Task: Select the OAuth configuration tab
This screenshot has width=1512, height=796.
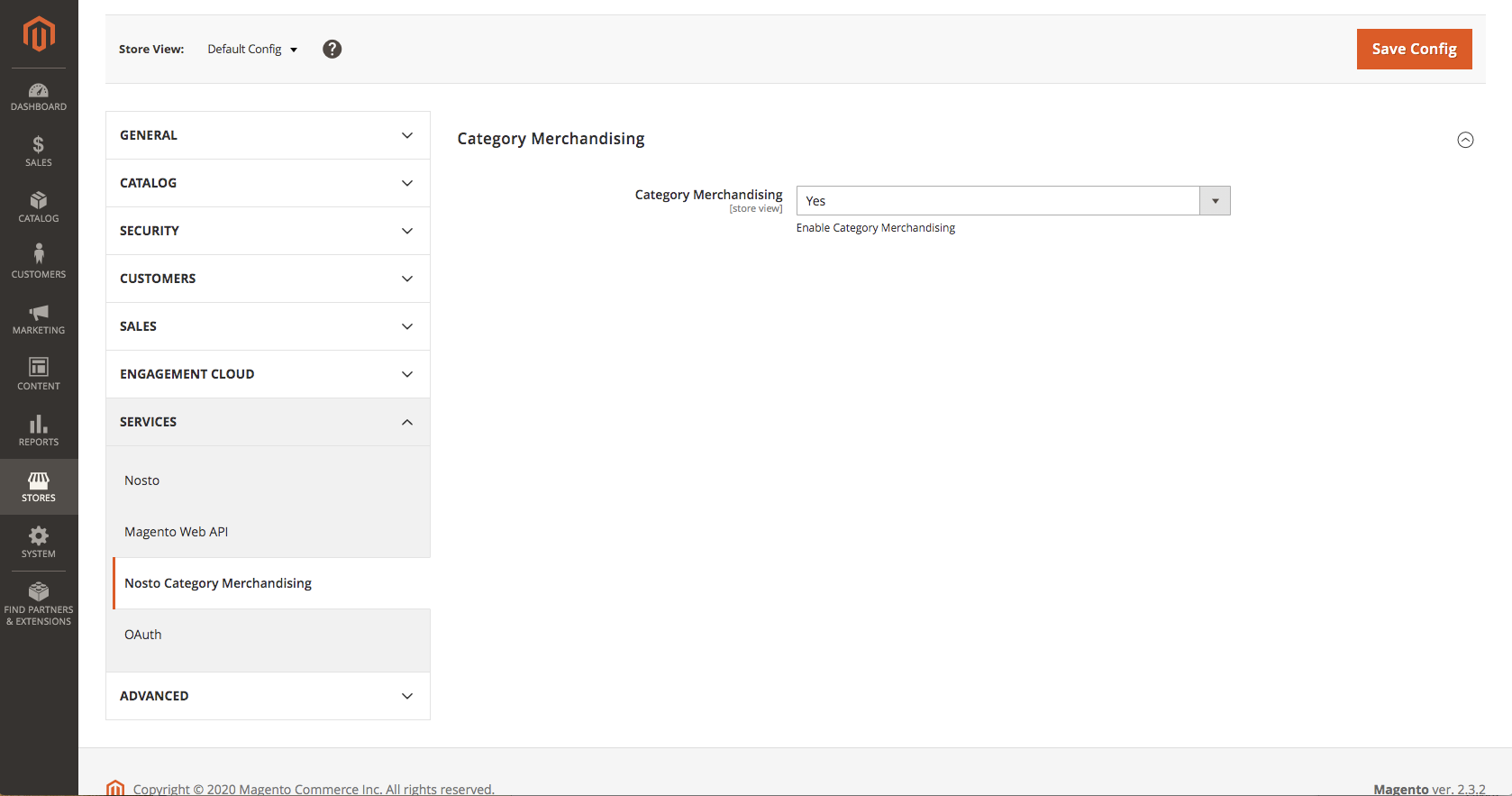Action: (x=143, y=635)
